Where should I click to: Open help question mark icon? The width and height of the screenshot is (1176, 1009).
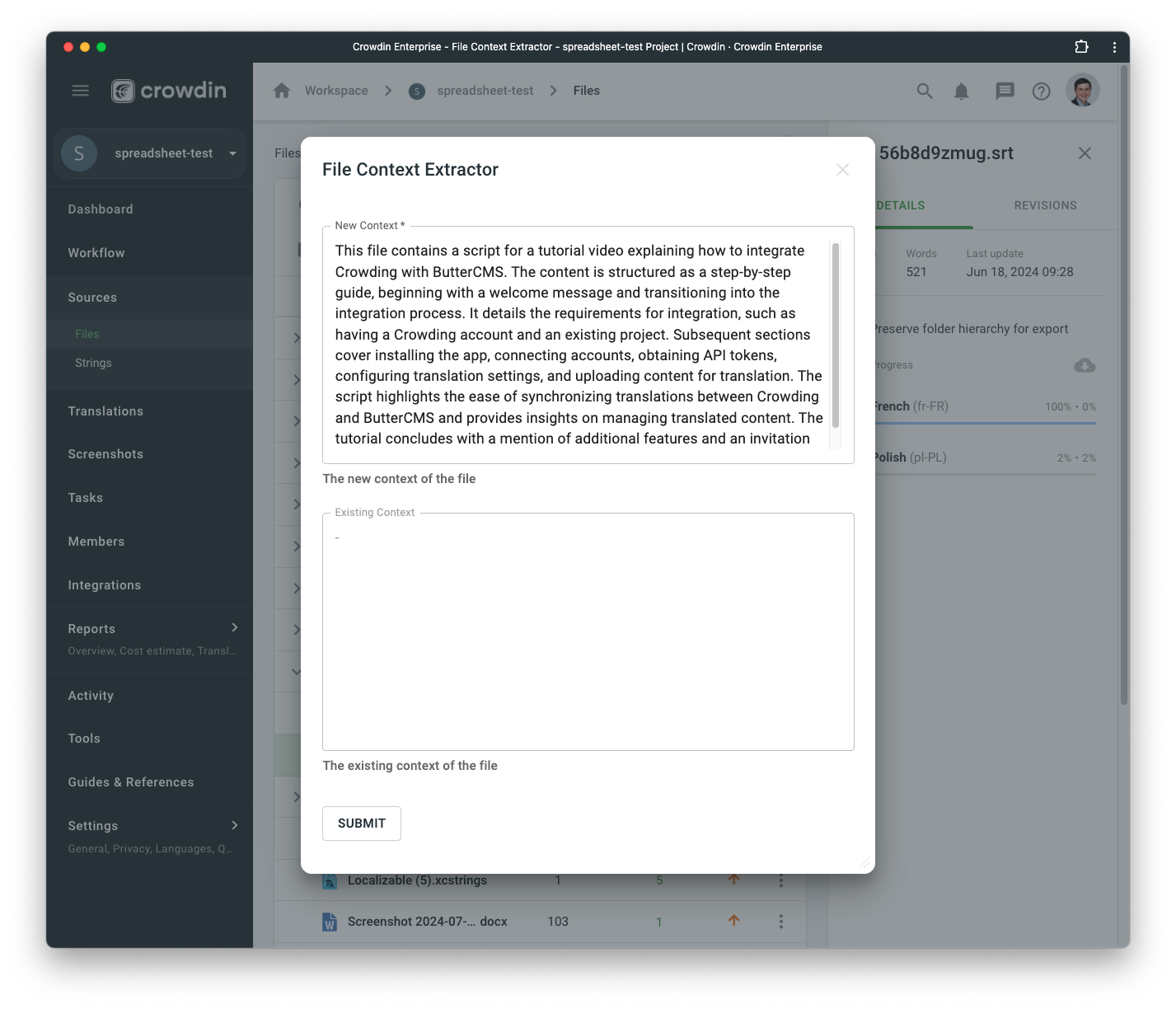pyautogui.click(x=1042, y=92)
